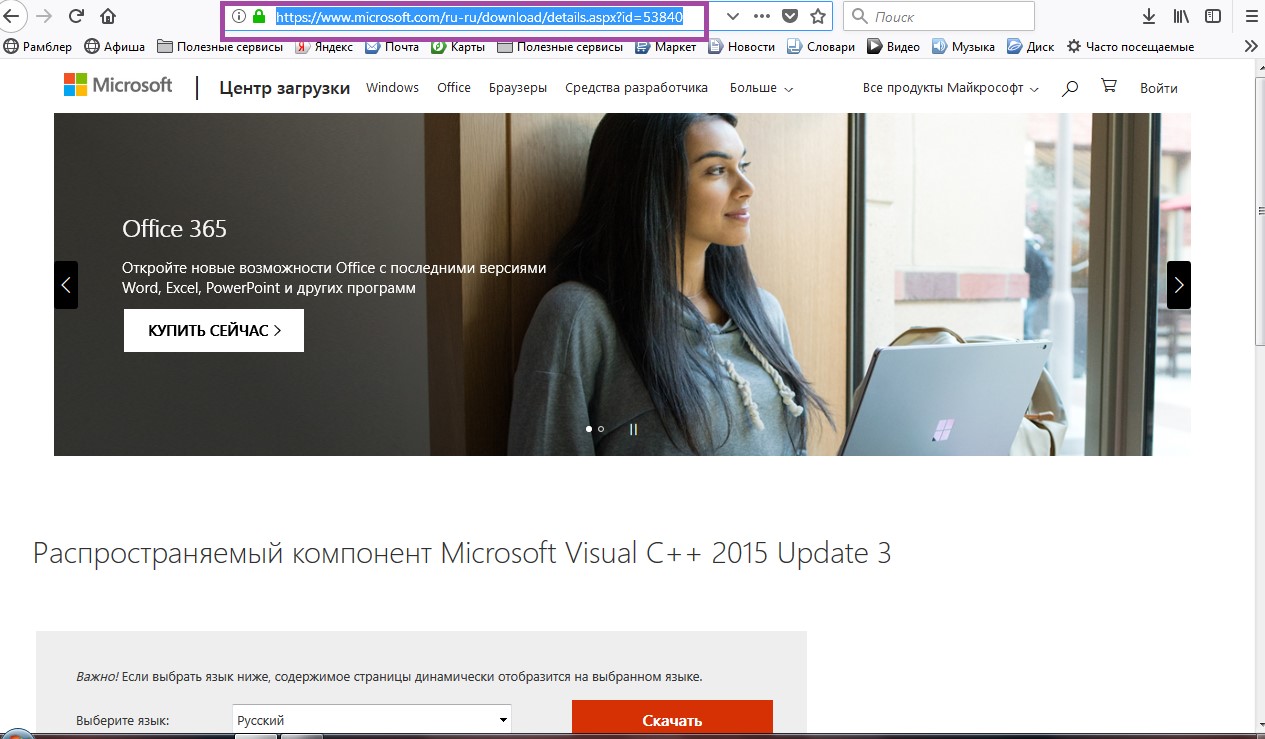Viewport: 1265px width, 739px height.
Task: Click into the Поиск search box
Action: [x=939, y=16]
